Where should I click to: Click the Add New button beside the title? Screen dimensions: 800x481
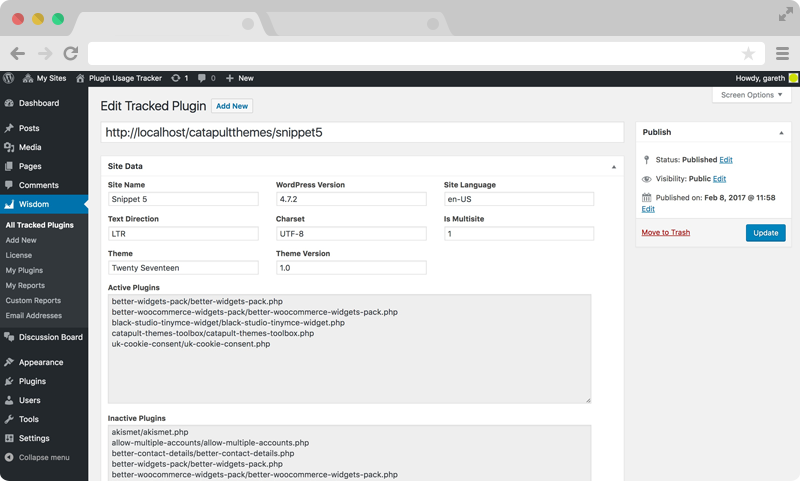pyautogui.click(x=232, y=106)
